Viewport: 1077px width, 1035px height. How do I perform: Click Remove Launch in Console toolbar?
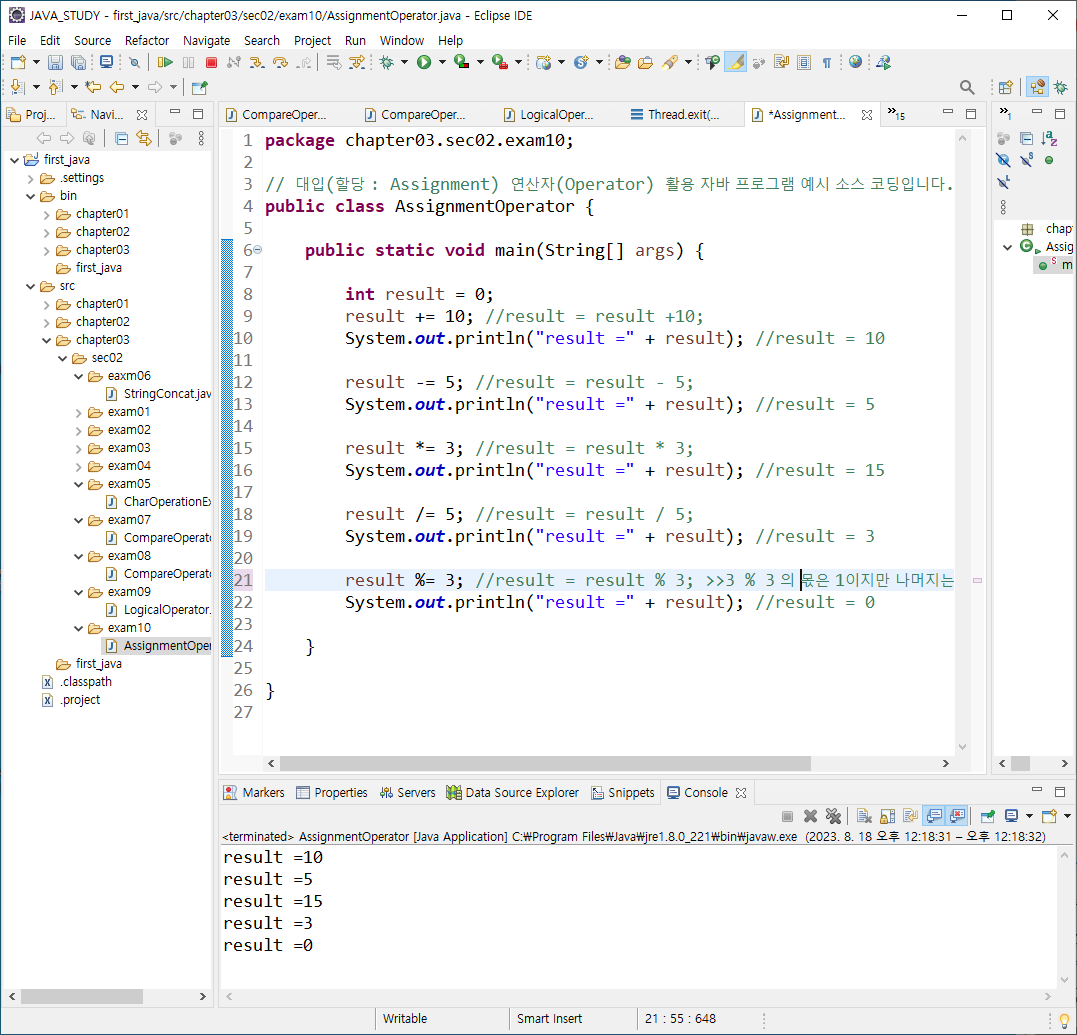pyautogui.click(x=810, y=816)
